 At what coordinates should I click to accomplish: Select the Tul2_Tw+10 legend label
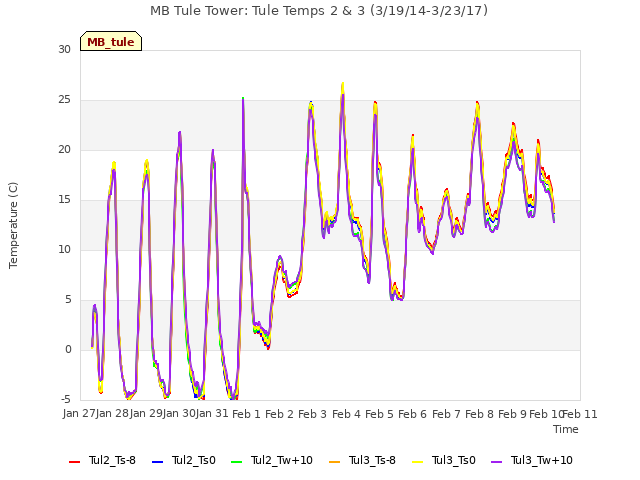coord(282,460)
